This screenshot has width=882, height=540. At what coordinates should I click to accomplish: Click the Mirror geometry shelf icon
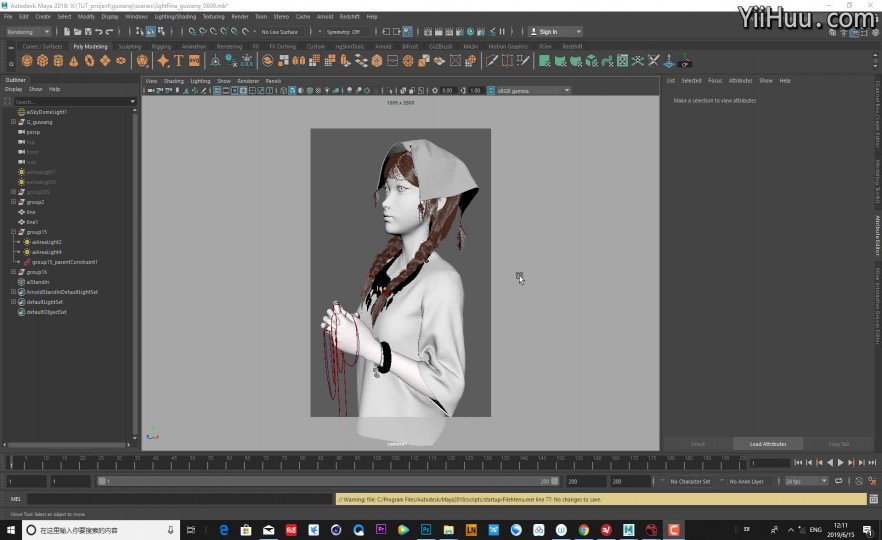point(299,61)
